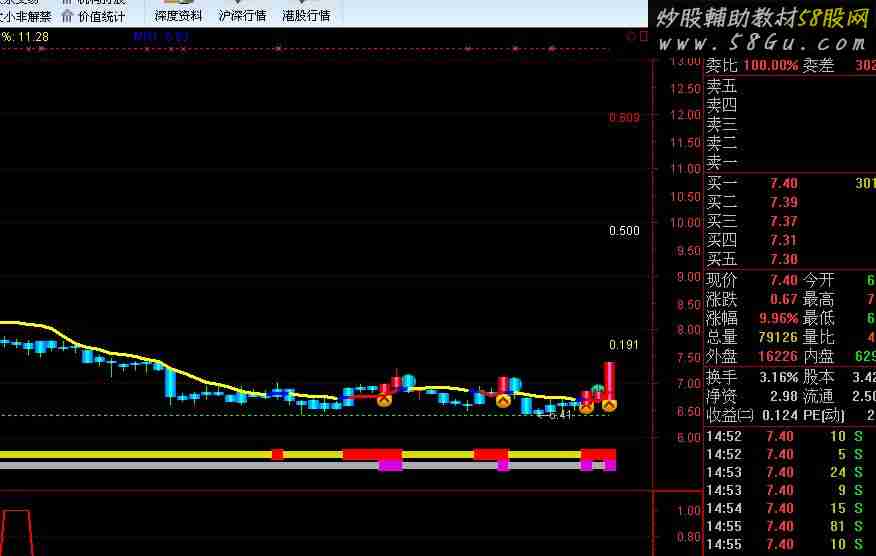Click the 现价 value 7.40
The height and width of the screenshot is (556, 876).
783,280
